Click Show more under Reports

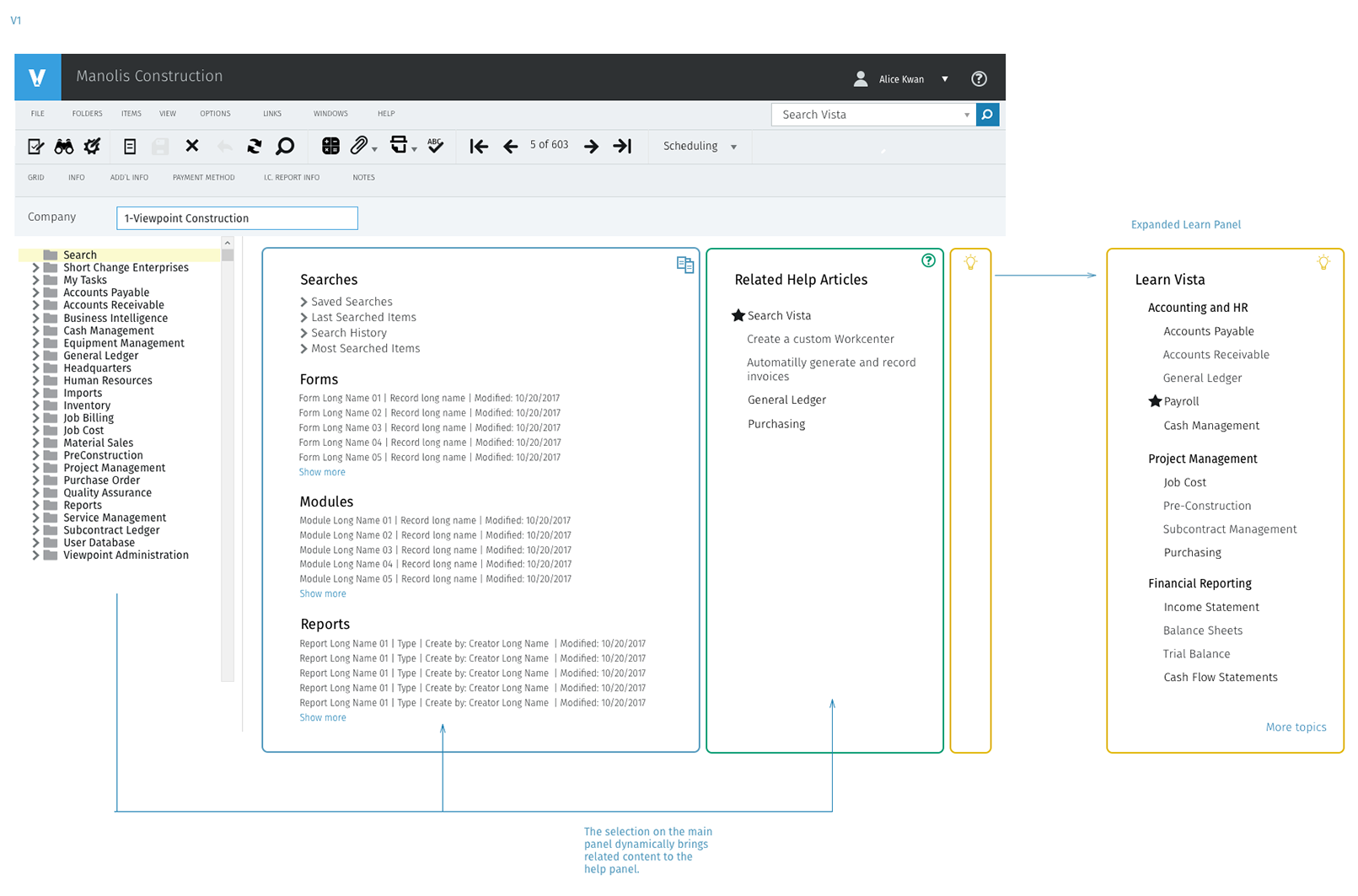point(323,717)
